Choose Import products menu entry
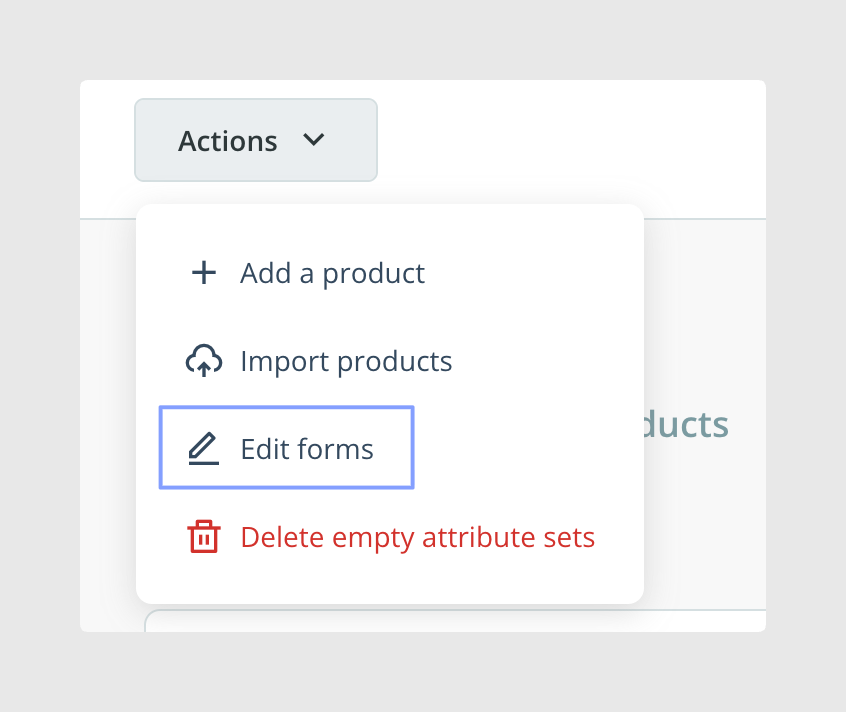This screenshot has height=712, width=846. pos(319,360)
